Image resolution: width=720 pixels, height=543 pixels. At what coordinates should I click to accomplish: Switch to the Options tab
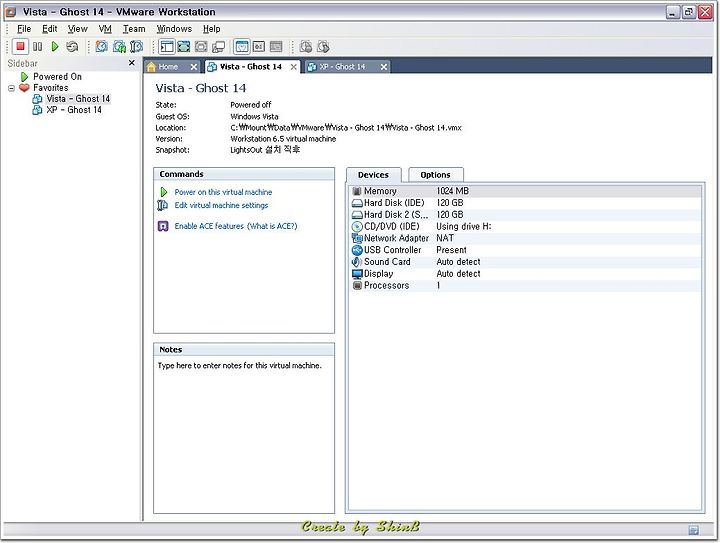(x=435, y=175)
